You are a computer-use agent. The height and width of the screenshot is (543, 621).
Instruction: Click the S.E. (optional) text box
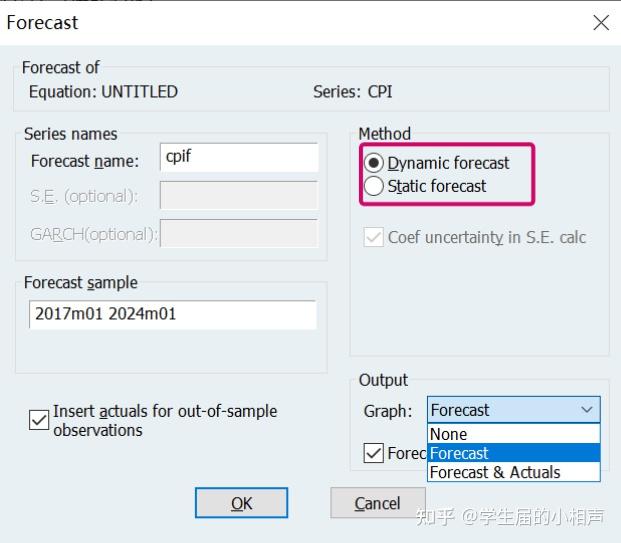pos(238,195)
